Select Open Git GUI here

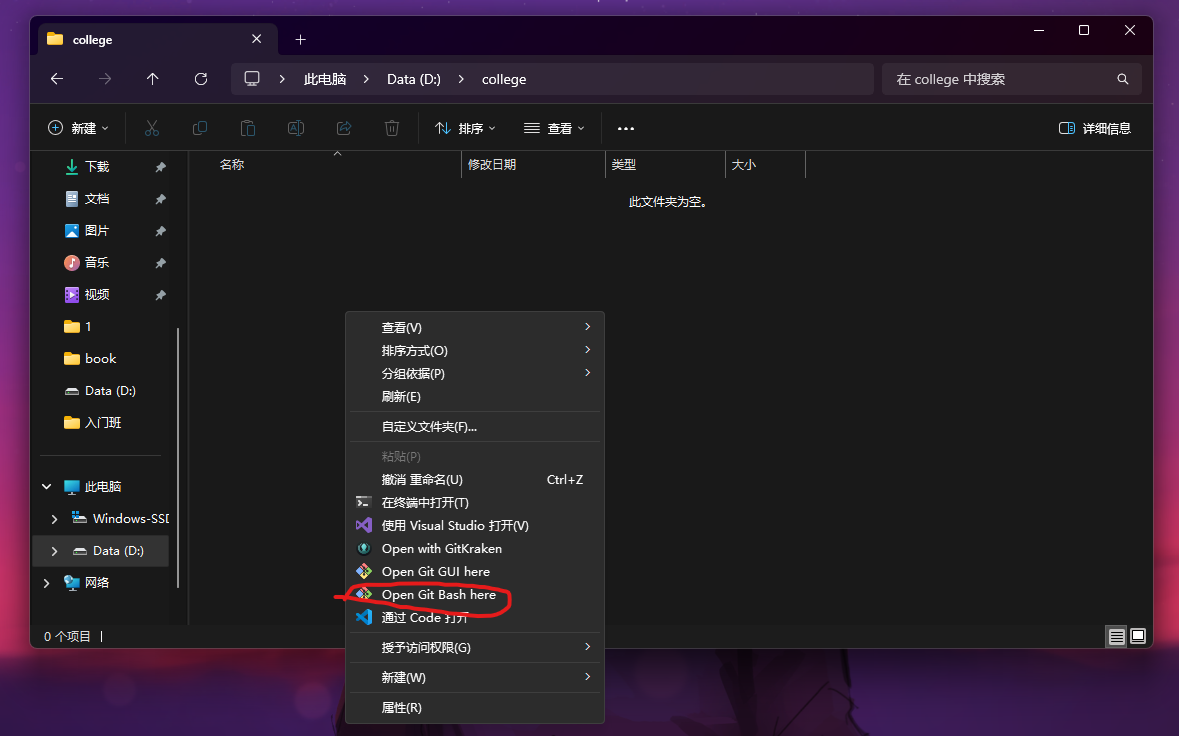click(435, 571)
